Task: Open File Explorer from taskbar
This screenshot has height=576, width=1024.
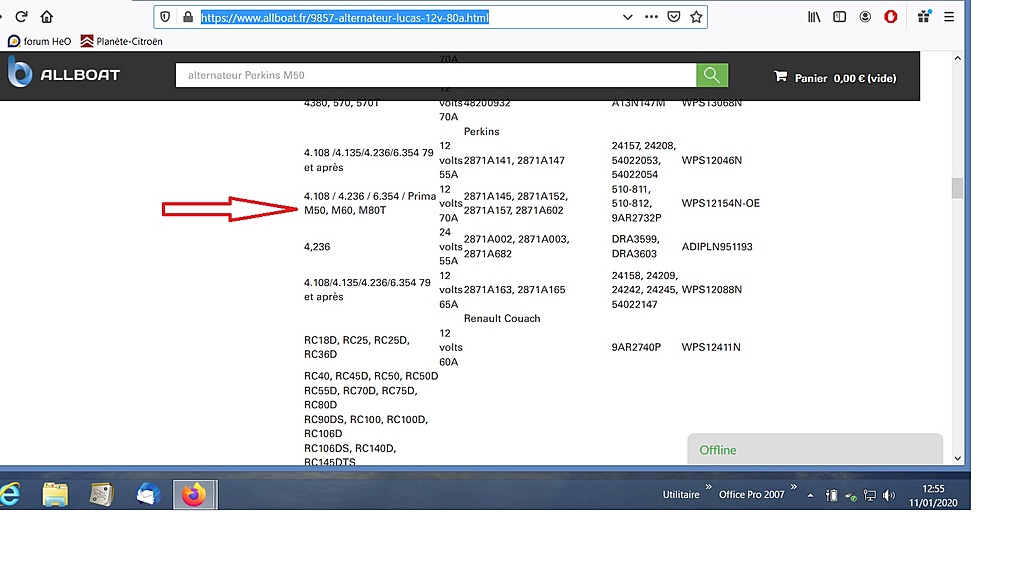Action: (55, 494)
